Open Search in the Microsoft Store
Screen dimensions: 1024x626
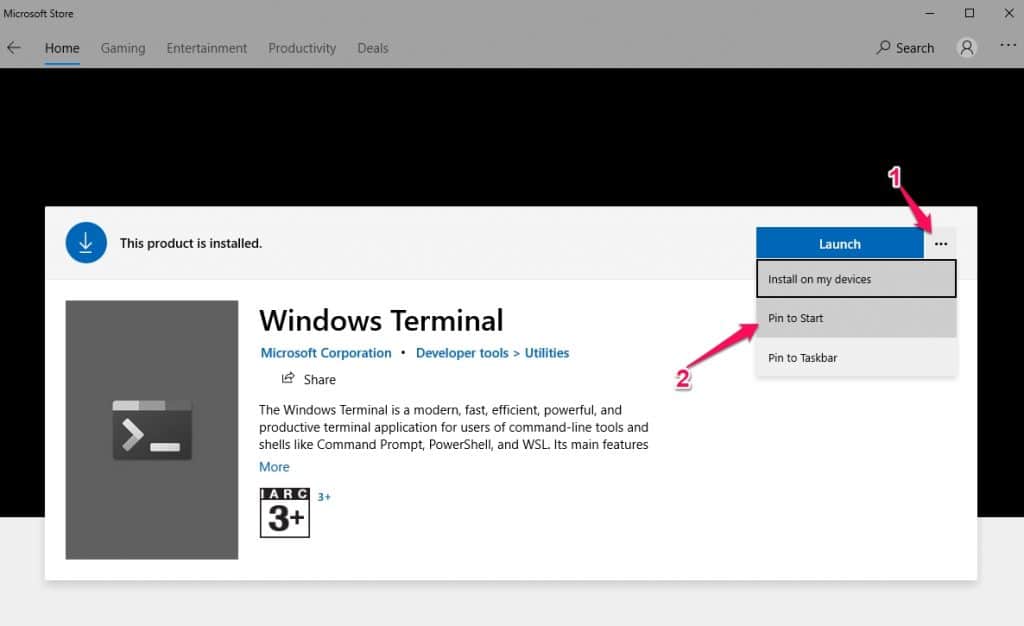click(904, 47)
